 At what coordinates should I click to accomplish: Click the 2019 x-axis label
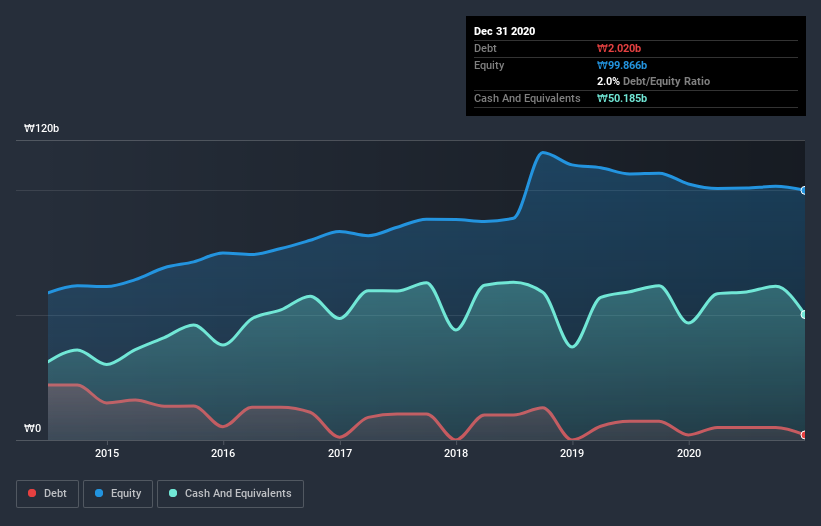coord(572,453)
